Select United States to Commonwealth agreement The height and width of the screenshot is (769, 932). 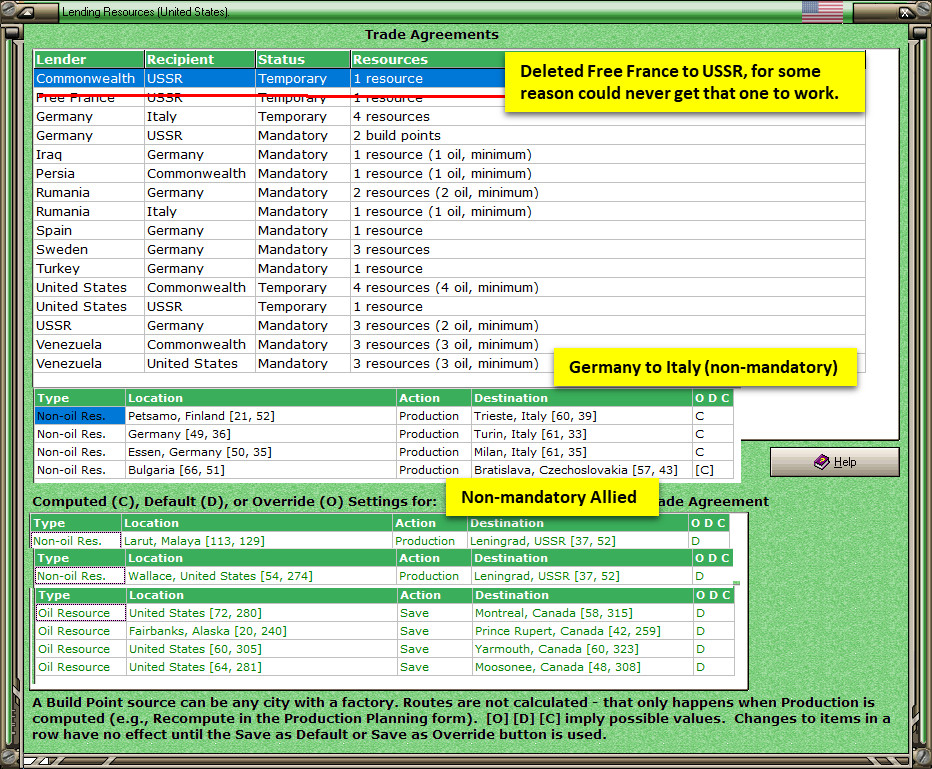[x=449, y=288]
